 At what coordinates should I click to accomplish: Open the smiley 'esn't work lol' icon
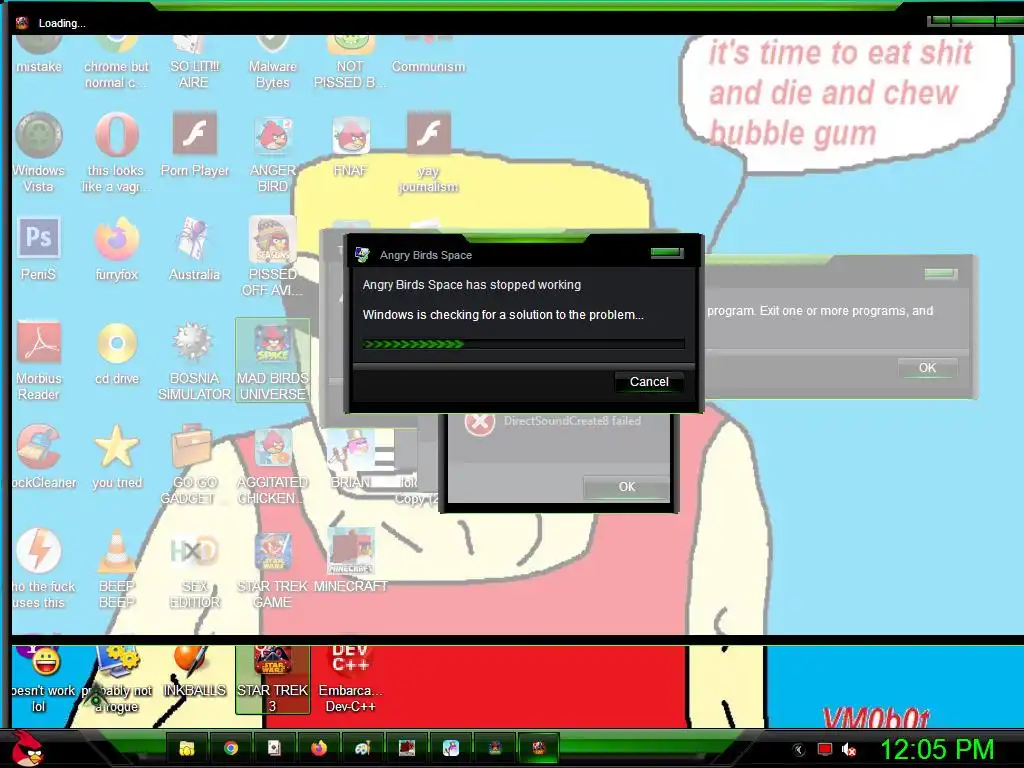coord(42,679)
